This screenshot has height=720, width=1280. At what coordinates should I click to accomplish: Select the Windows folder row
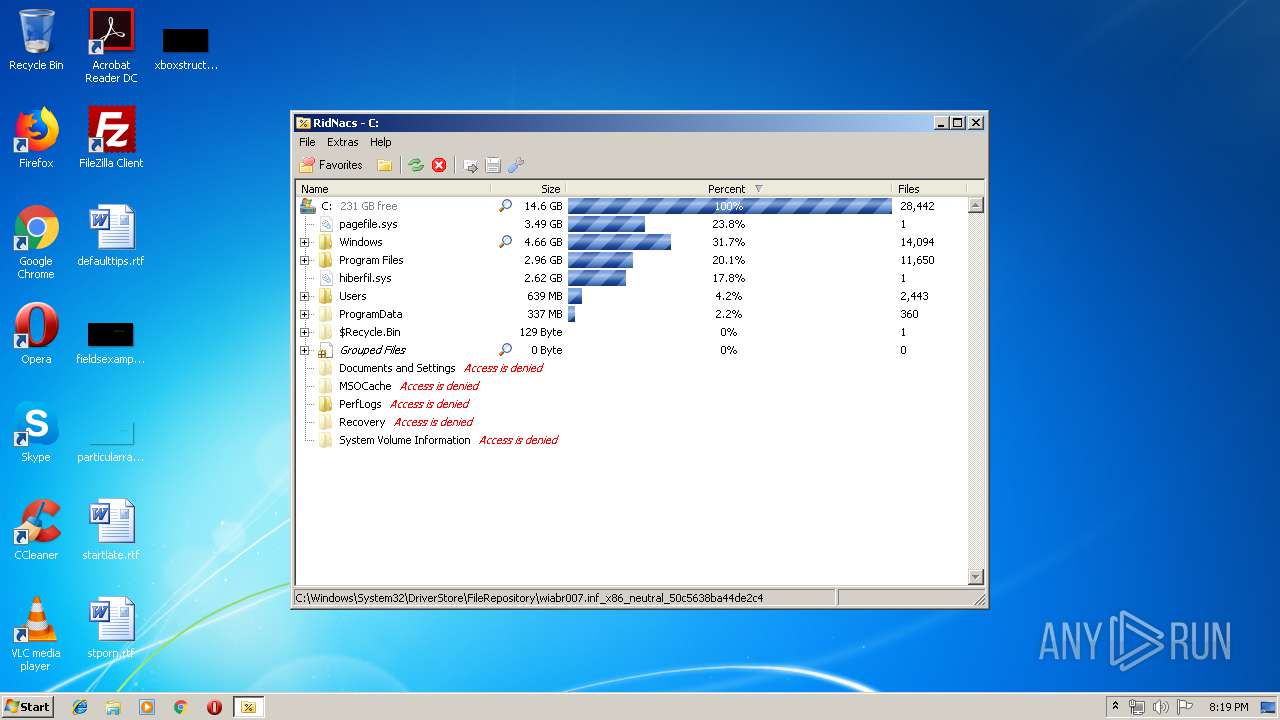(x=632, y=242)
